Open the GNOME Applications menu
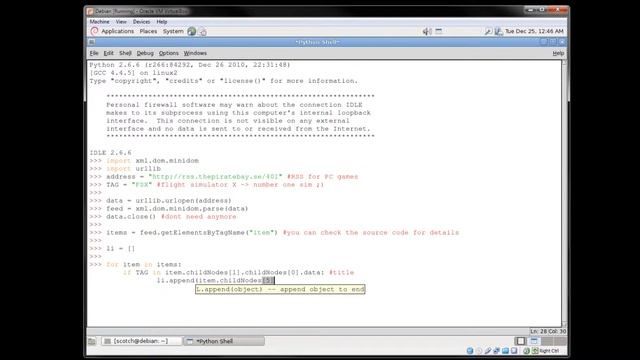640x360 pixels. click(117, 31)
